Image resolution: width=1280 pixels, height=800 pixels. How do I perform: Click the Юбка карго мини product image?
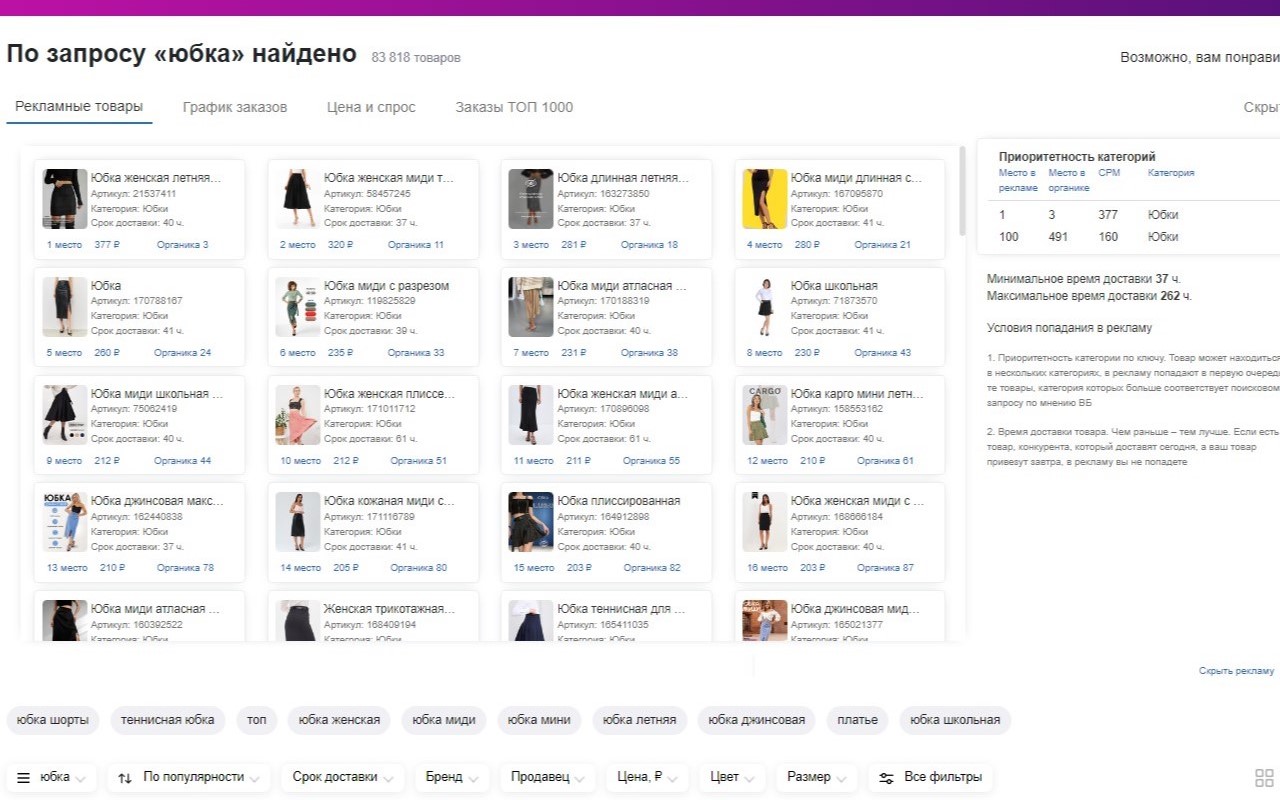tap(764, 415)
